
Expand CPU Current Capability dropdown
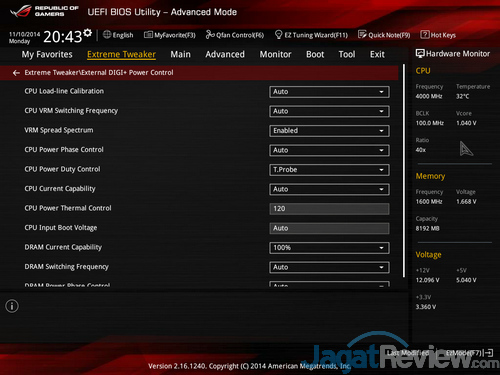[x=329, y=189]
